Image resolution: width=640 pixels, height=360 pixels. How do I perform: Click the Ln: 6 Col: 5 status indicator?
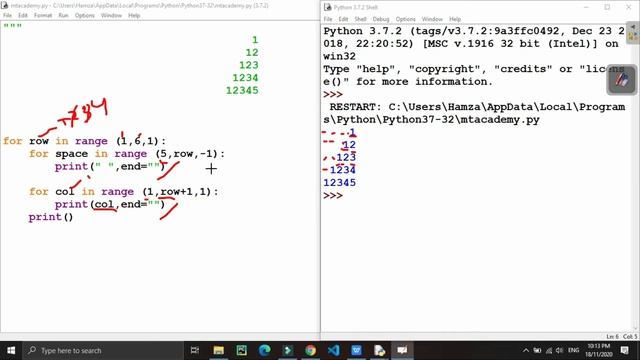pos(621,336)
